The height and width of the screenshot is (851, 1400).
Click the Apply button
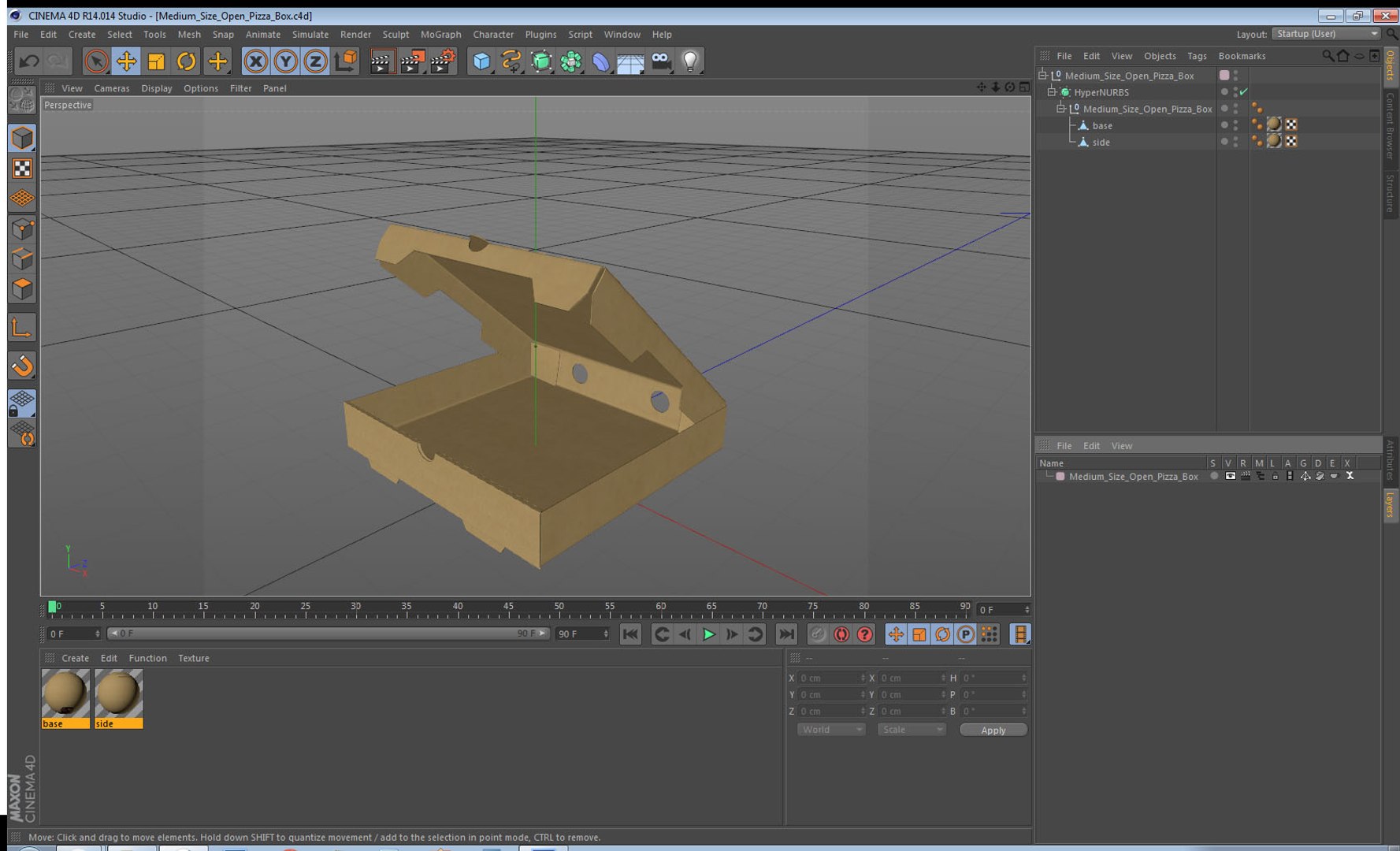[x=993, y=730]
